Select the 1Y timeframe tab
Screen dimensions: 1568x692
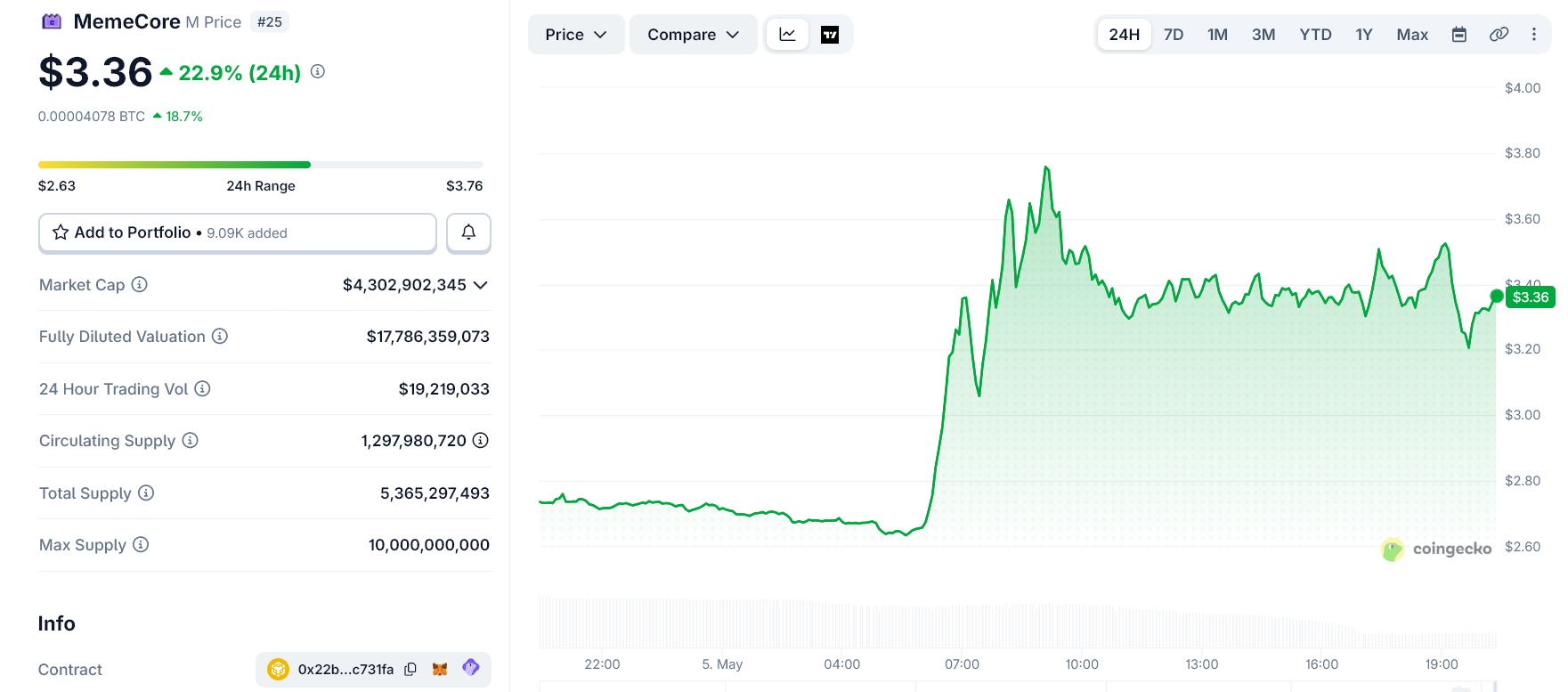pos(1364,35)
